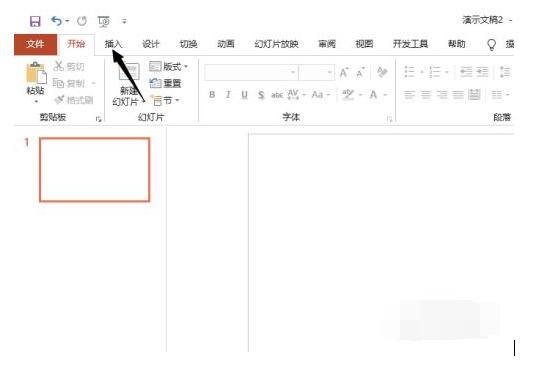This screenshot has height=374, width=538.
Task: Open the 版式 layout dropdown
Action: click(x=169, y=67)
